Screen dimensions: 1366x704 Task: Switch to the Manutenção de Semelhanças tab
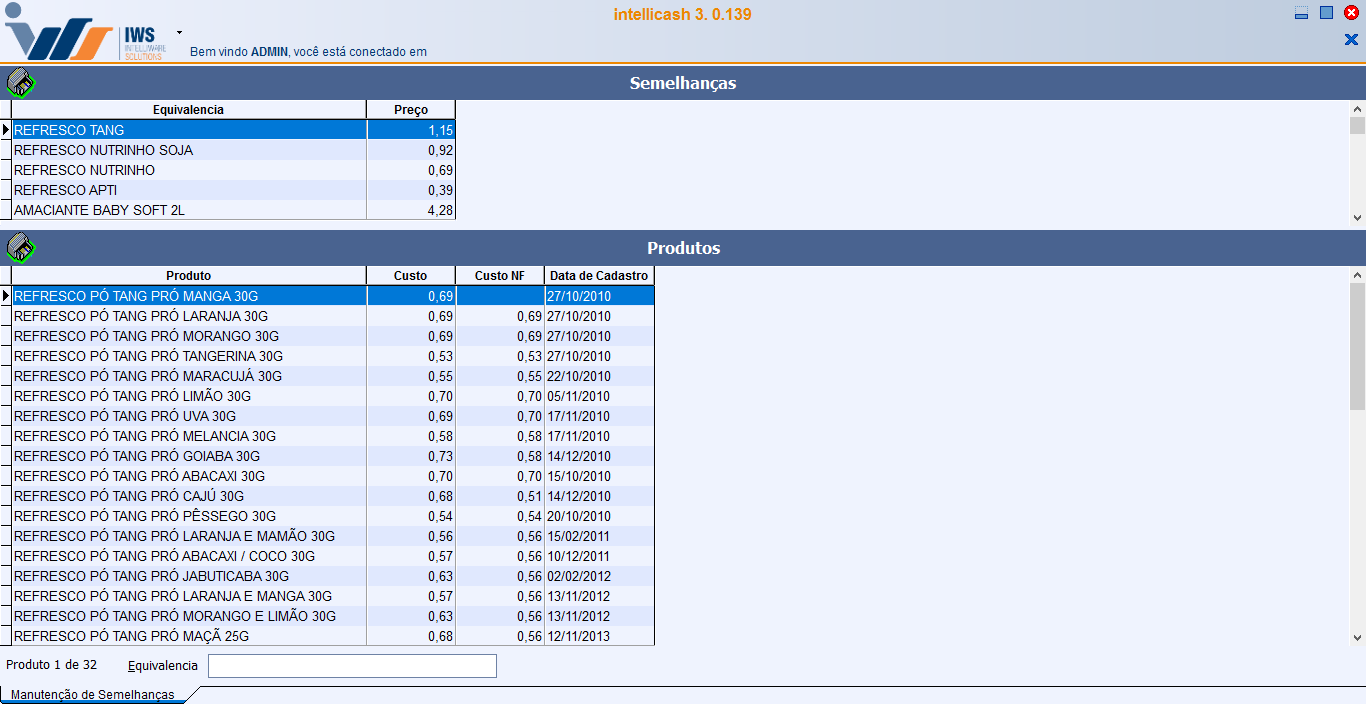tap(92, 694)
